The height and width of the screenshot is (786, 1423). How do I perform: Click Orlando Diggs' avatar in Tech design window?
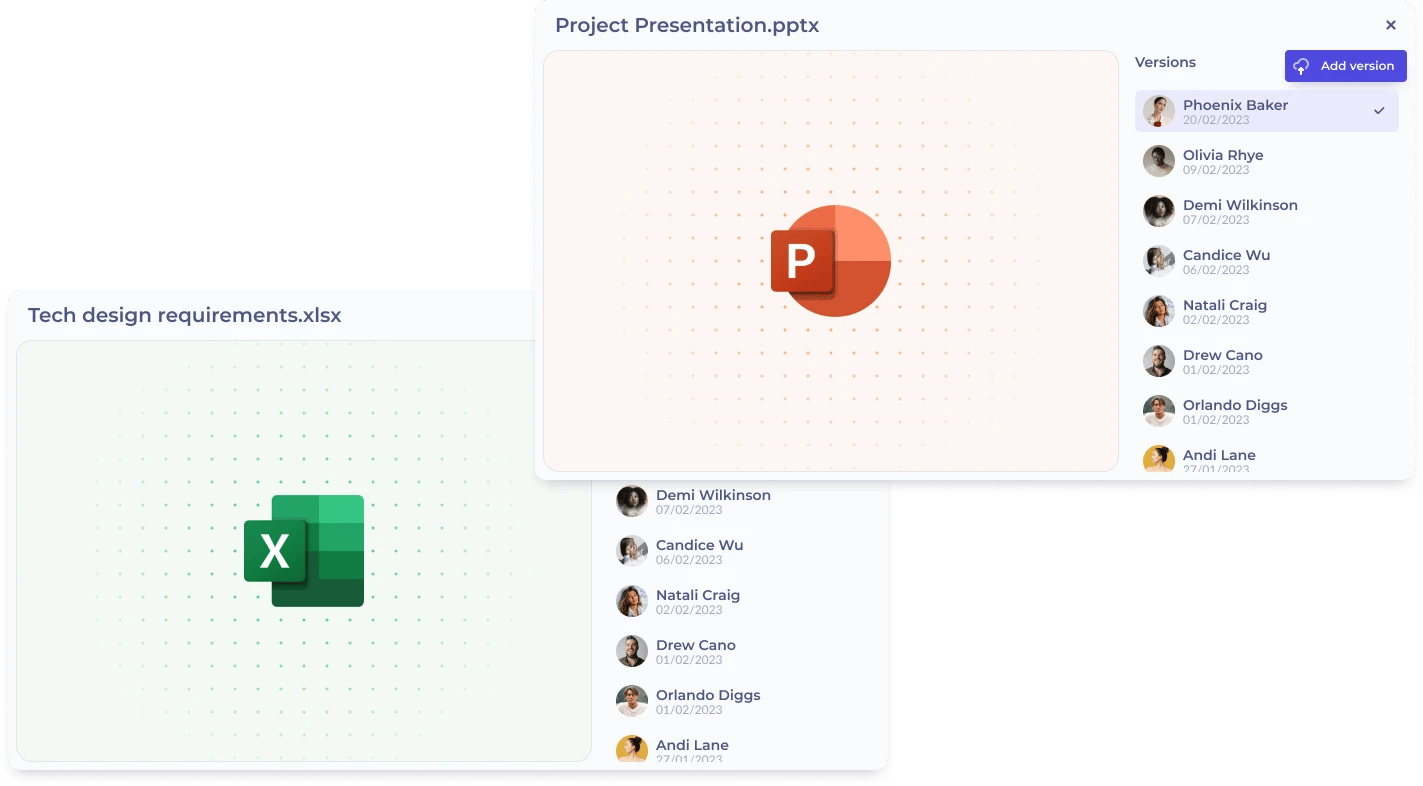tap(632, 701)
